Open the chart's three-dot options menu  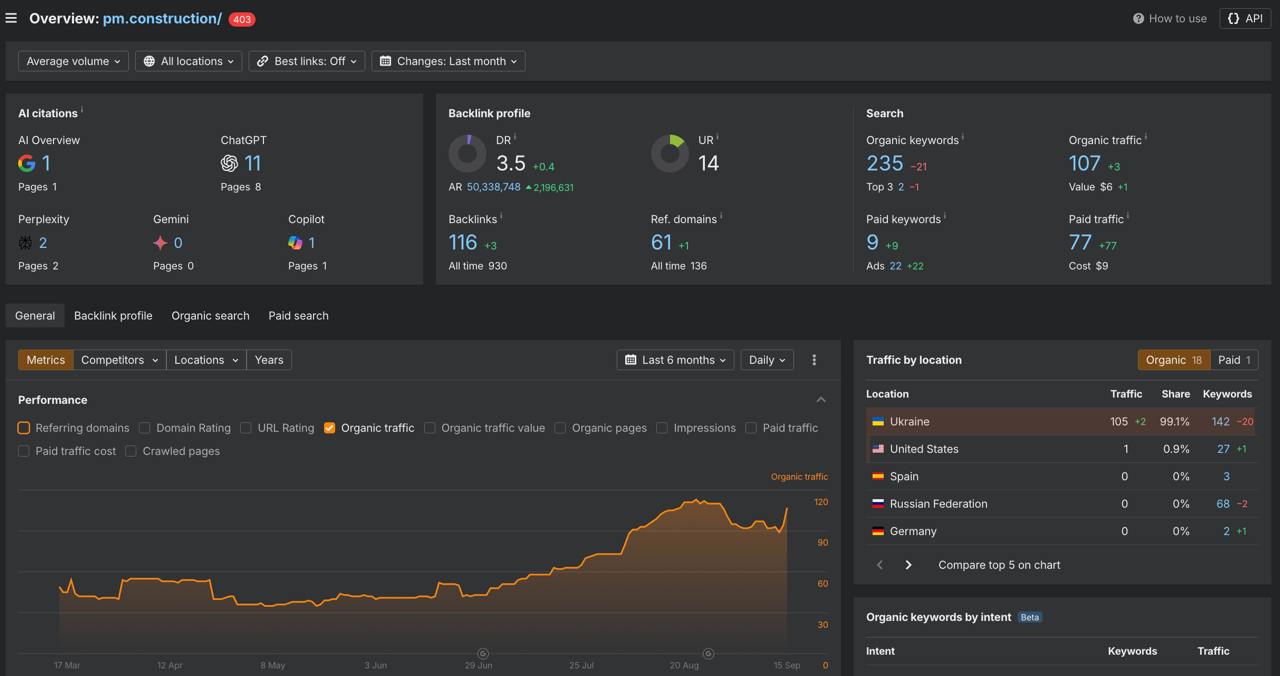[x=814, y=360]
